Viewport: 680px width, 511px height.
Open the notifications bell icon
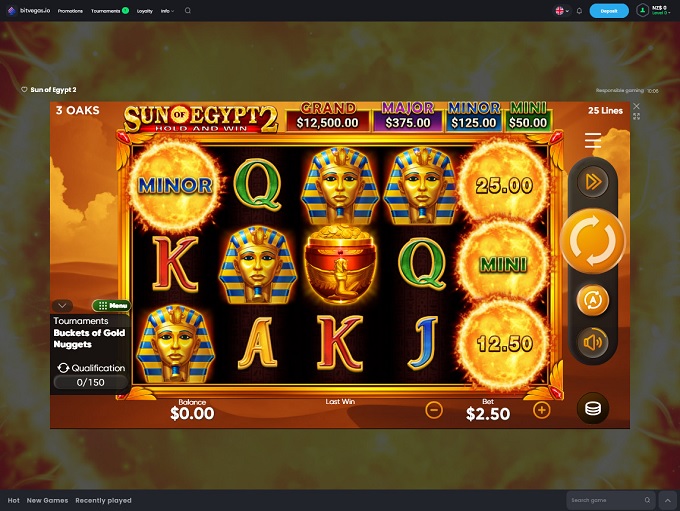click(579, 11)
